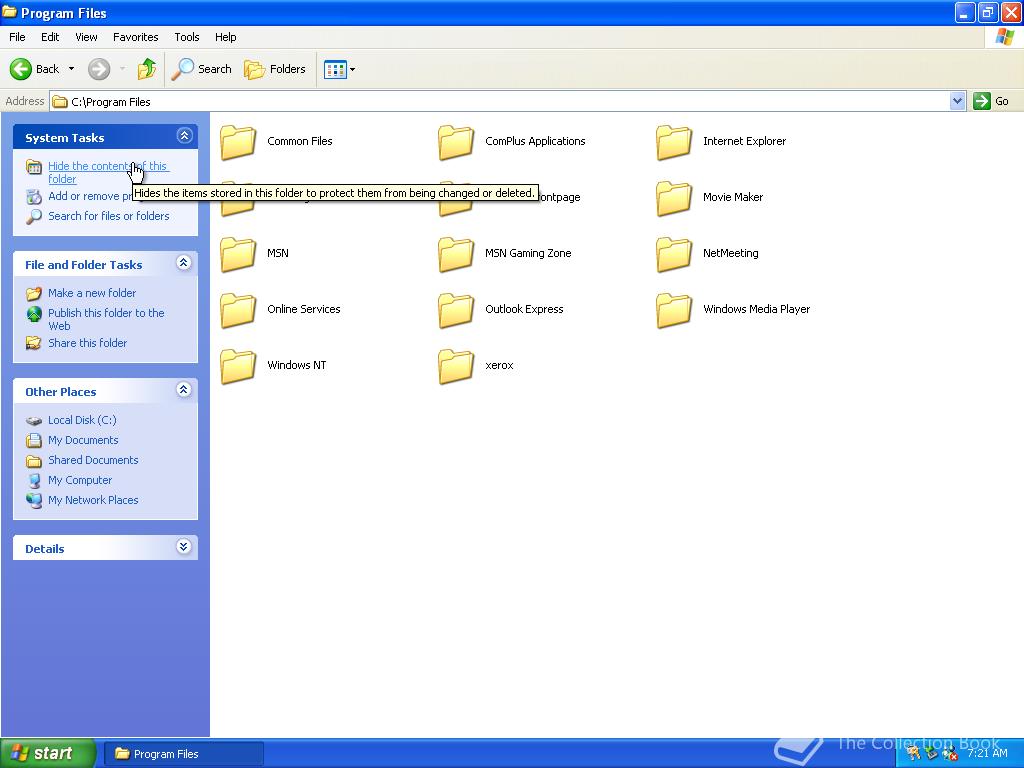The image size is (1024, 768).
Task: Toggle the Folders pane button
Action: click(x=275, y=69)
